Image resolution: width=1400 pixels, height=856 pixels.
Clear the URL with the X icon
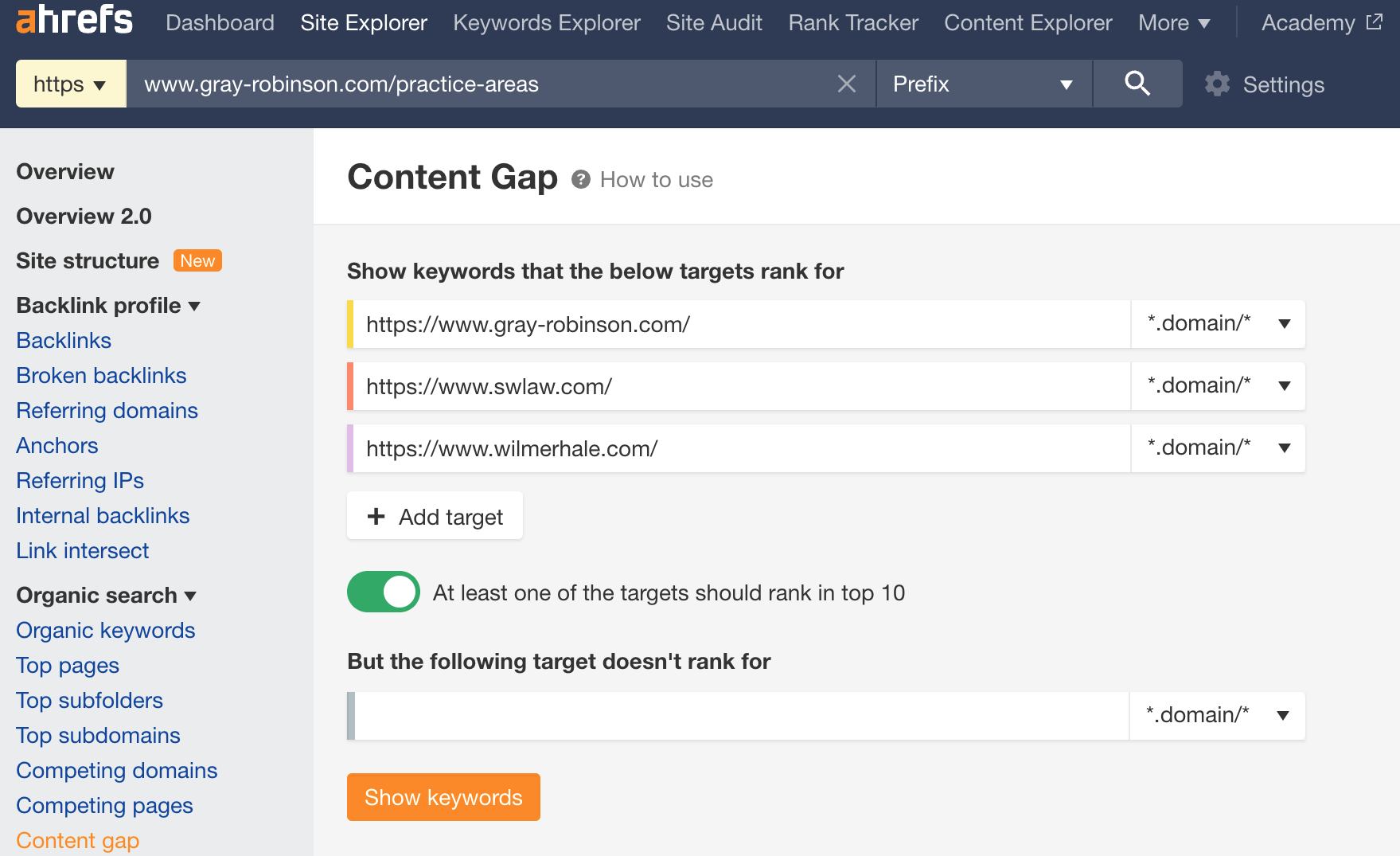tap(846, 84)
